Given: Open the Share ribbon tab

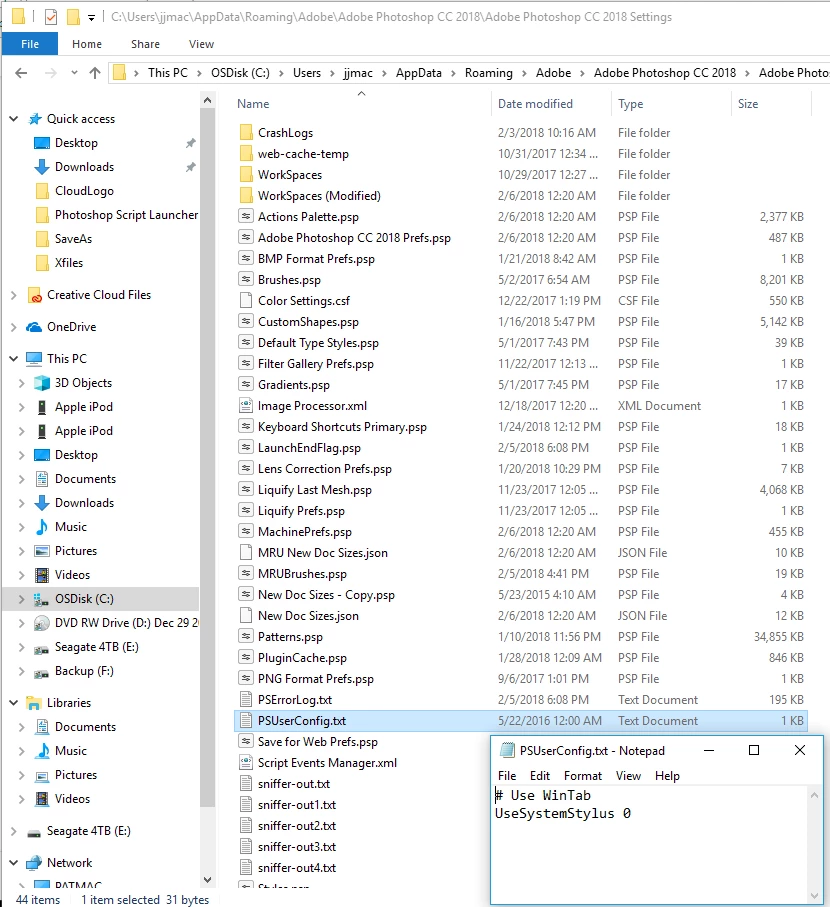Looking at the screenshot, I should point(145,44).
